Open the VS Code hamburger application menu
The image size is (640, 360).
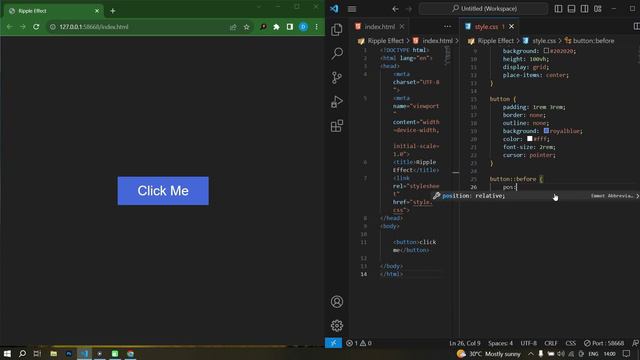(x=352, y=9)
